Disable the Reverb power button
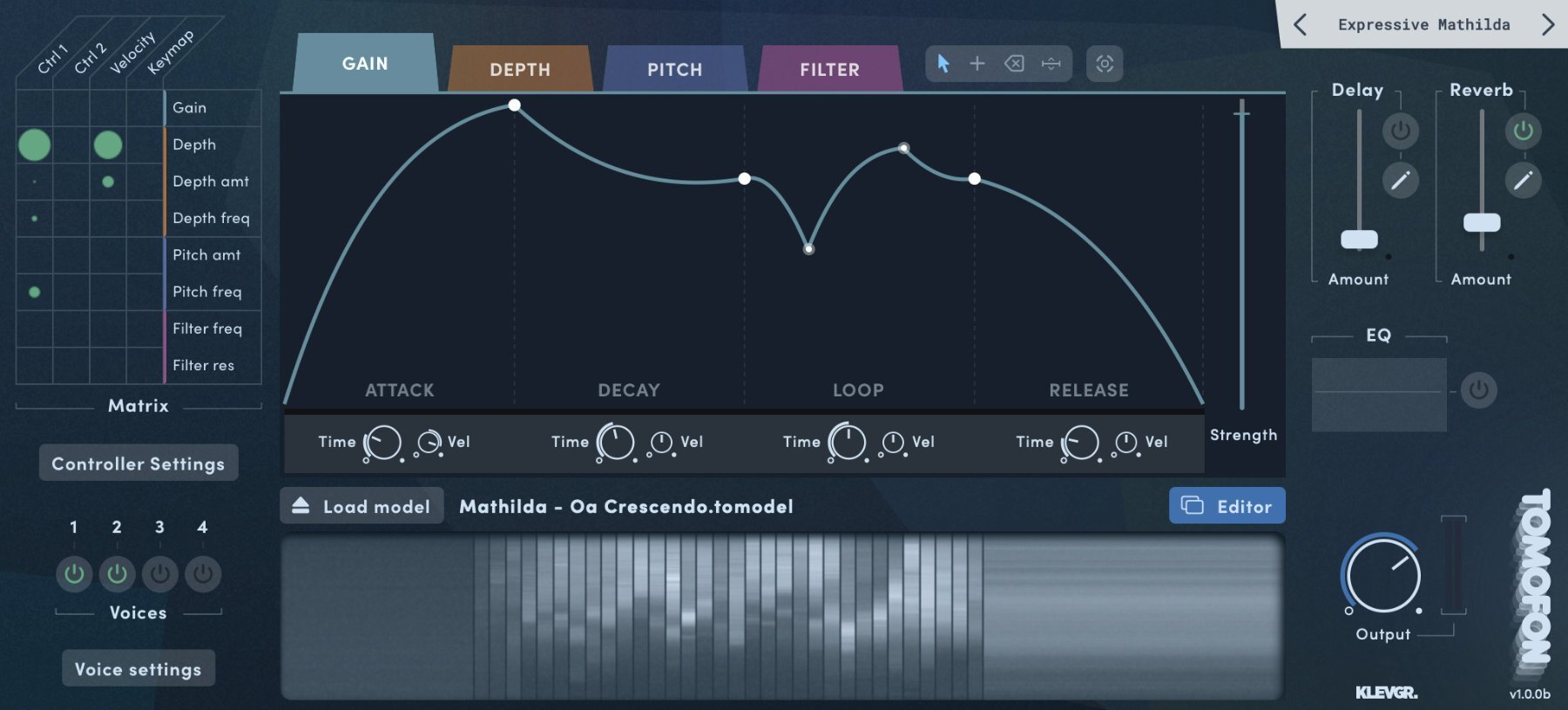1568x710 pixels. (x=1523, y=131)
